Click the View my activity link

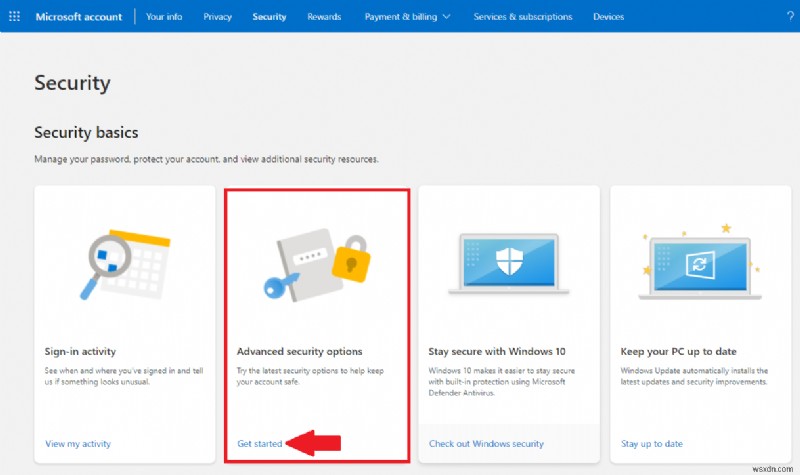click(x=78, y=443)
